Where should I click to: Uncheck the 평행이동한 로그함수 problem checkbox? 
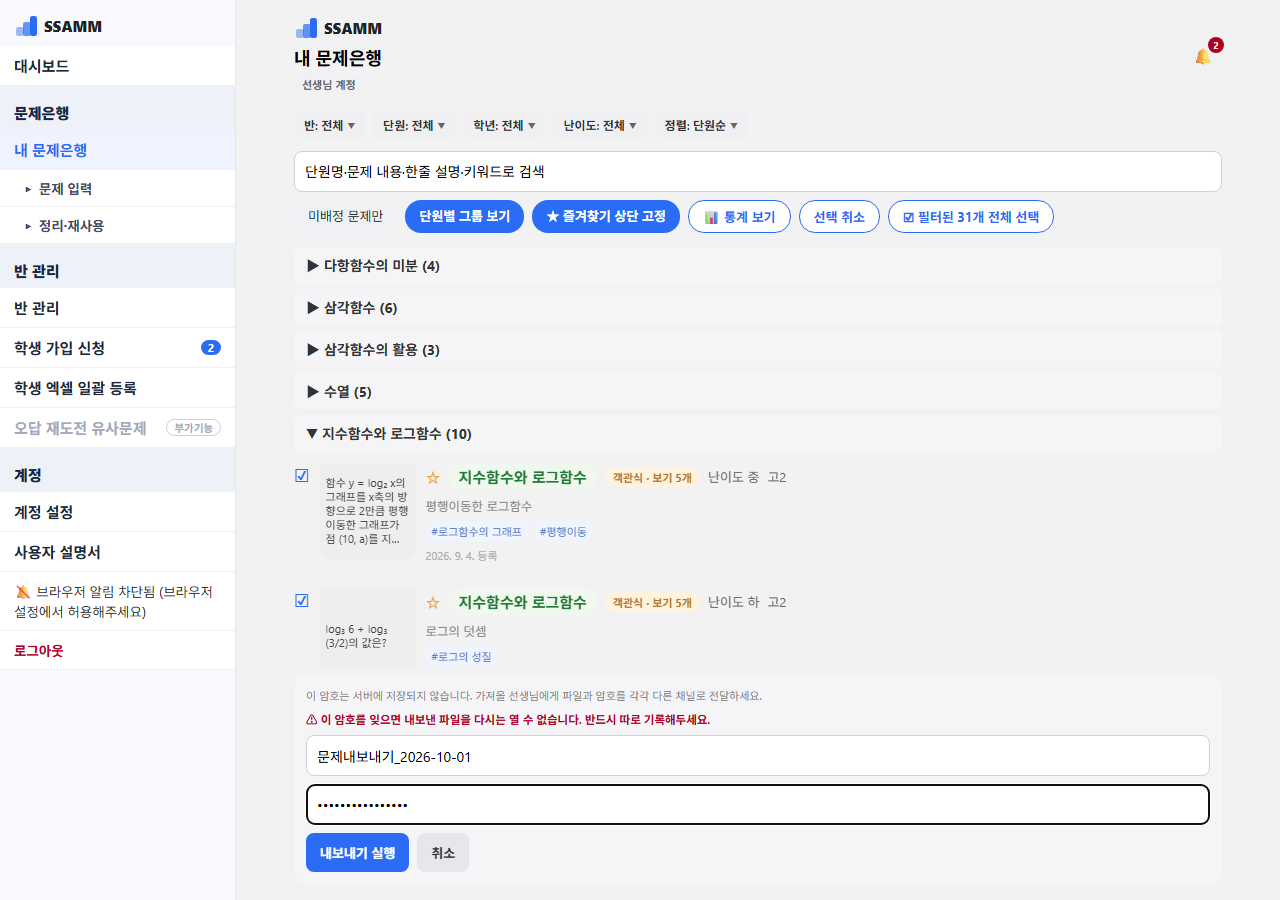(x=302, y=476)
